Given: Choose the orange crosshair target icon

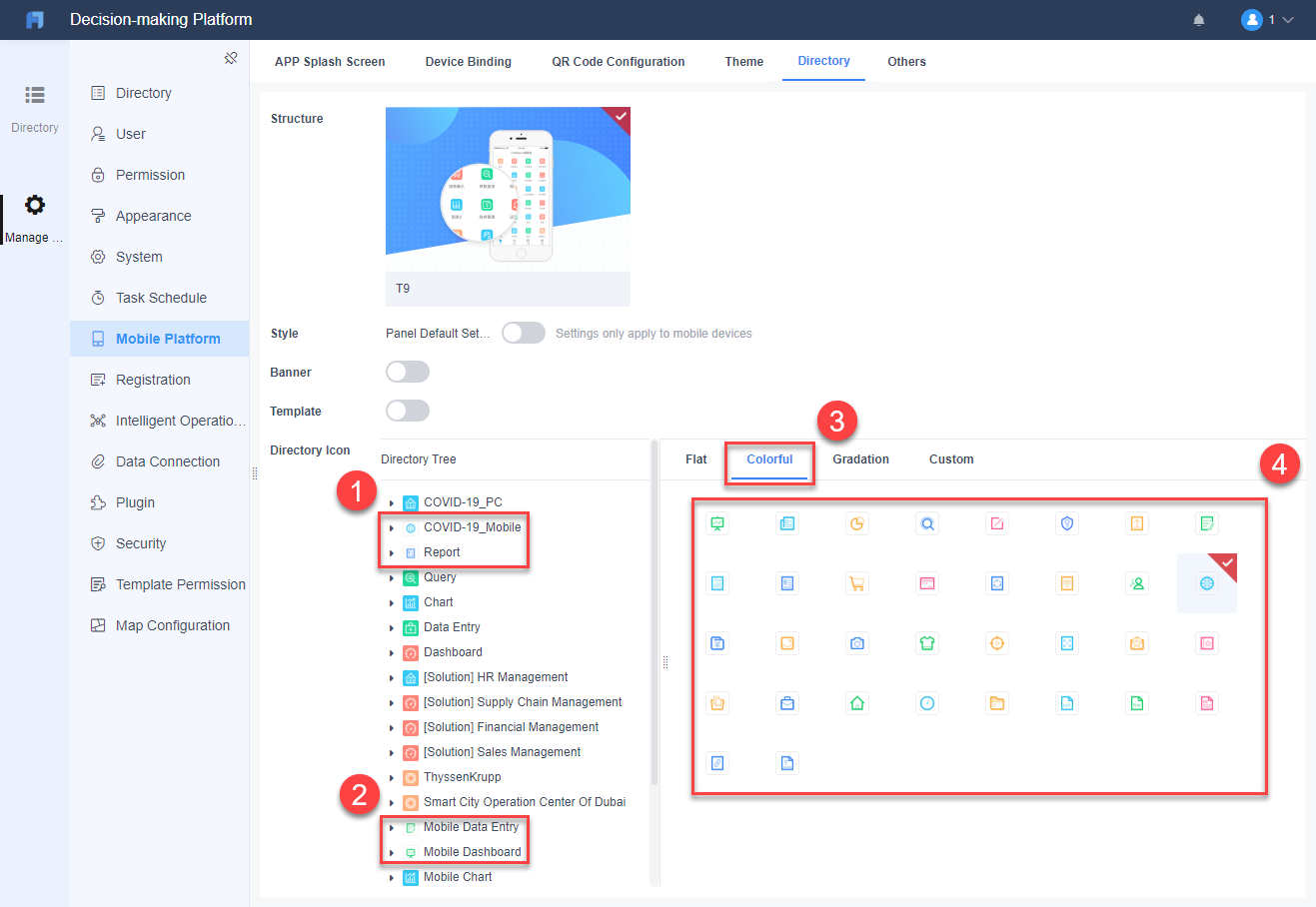Looking at the screenshot, I should pyautogui.click(x=997, y=643).
